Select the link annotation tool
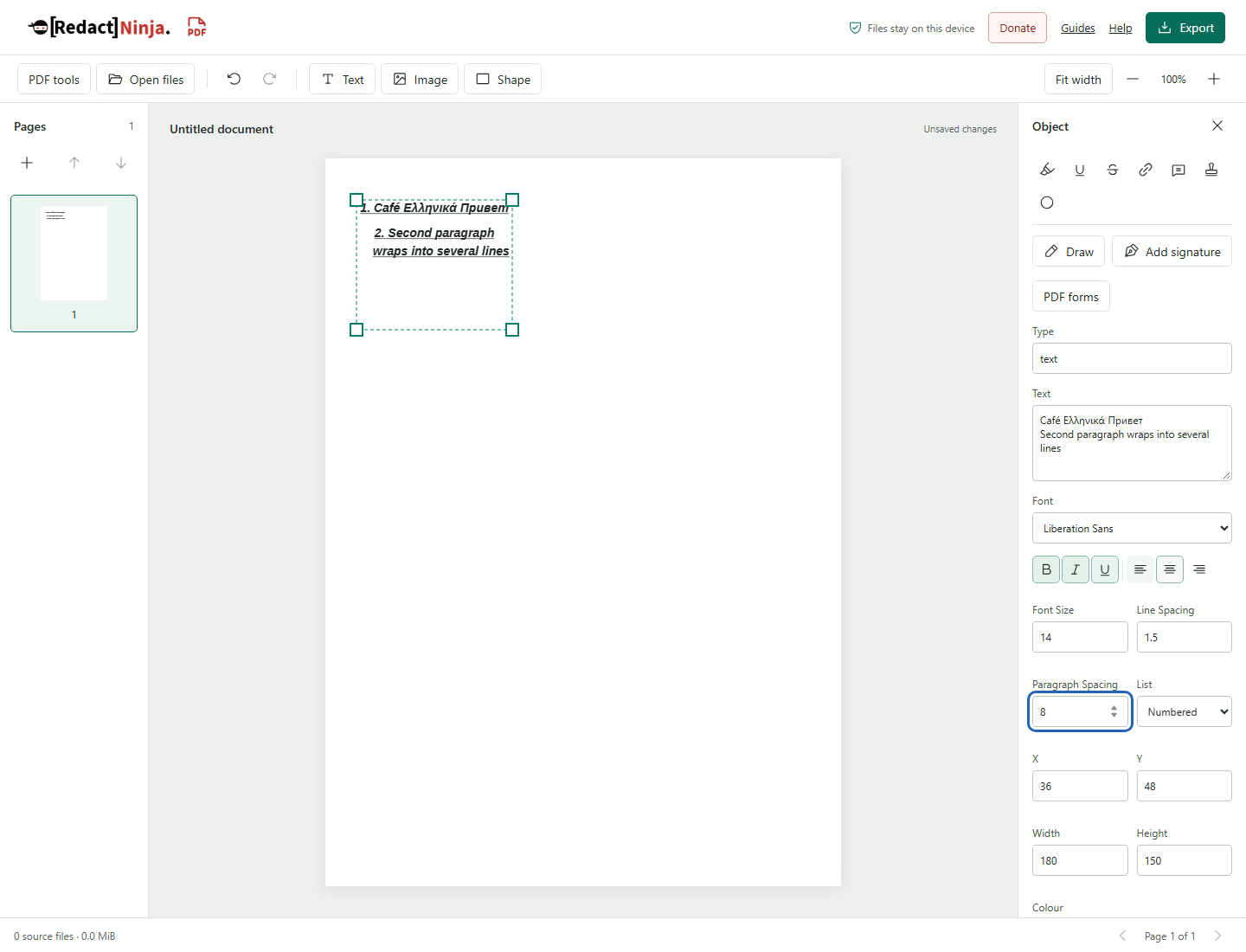The image size is (1246, 952). tap(1146, 170)
